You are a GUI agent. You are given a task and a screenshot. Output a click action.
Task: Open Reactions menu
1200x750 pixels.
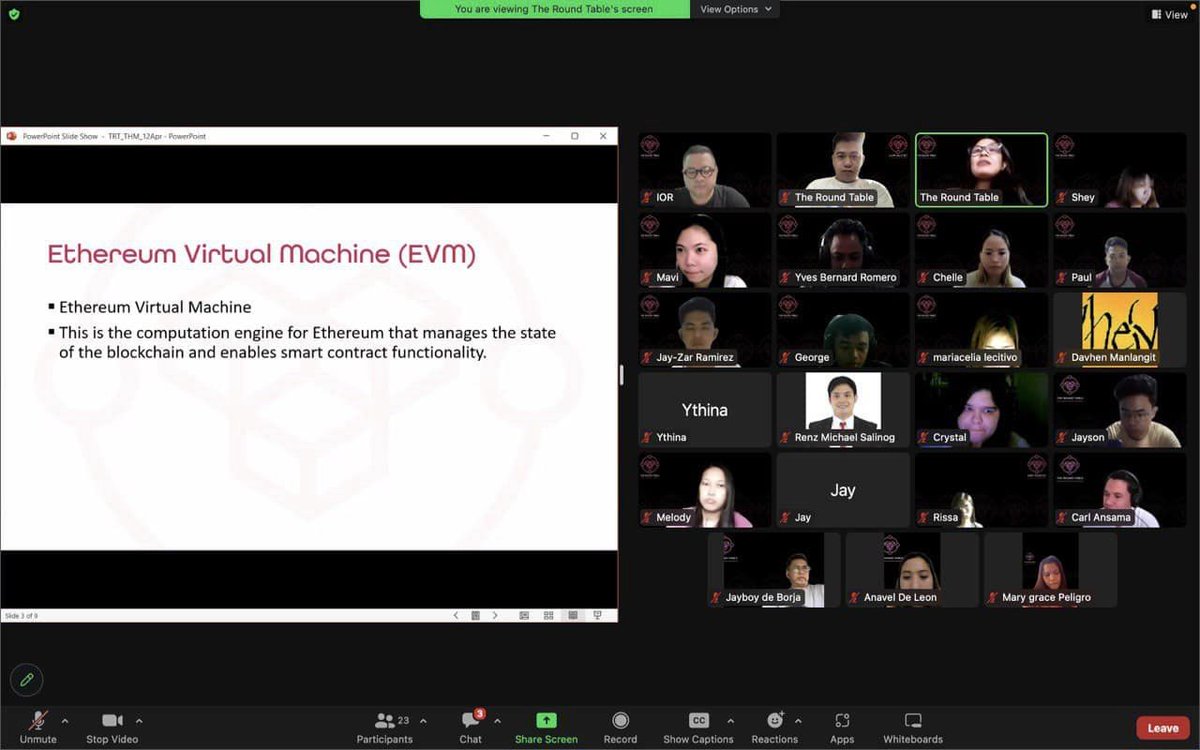pos(775,727)
